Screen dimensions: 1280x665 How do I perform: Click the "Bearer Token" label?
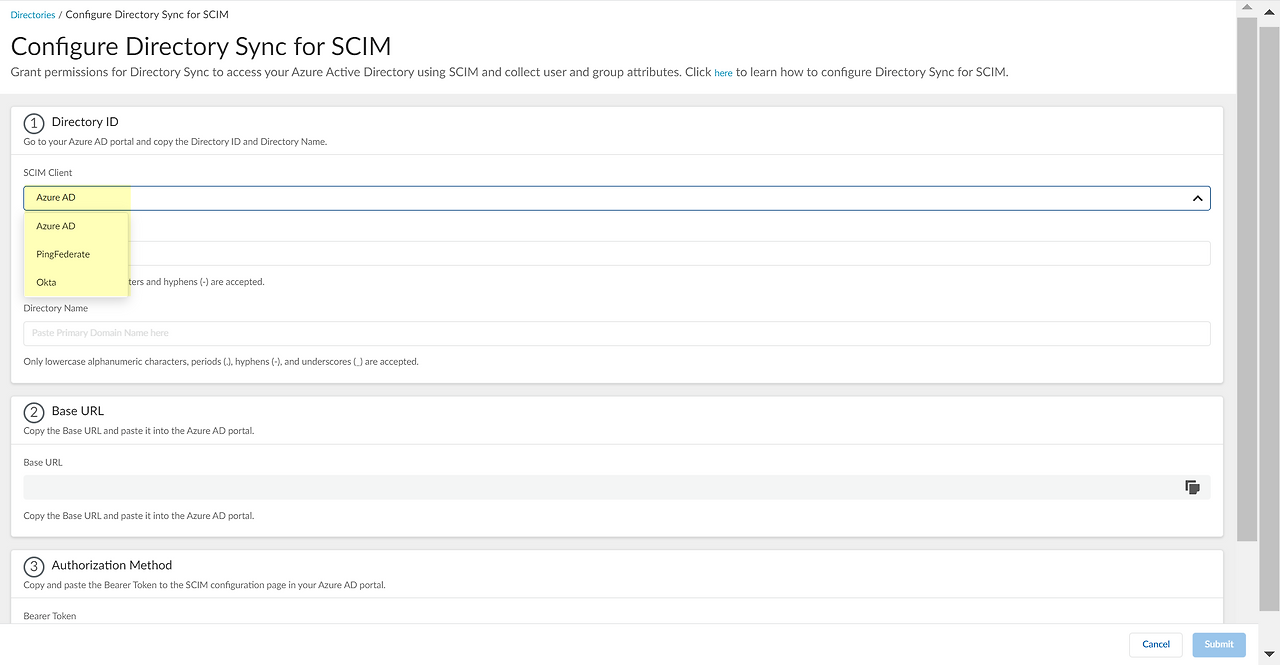coord(50,616)
